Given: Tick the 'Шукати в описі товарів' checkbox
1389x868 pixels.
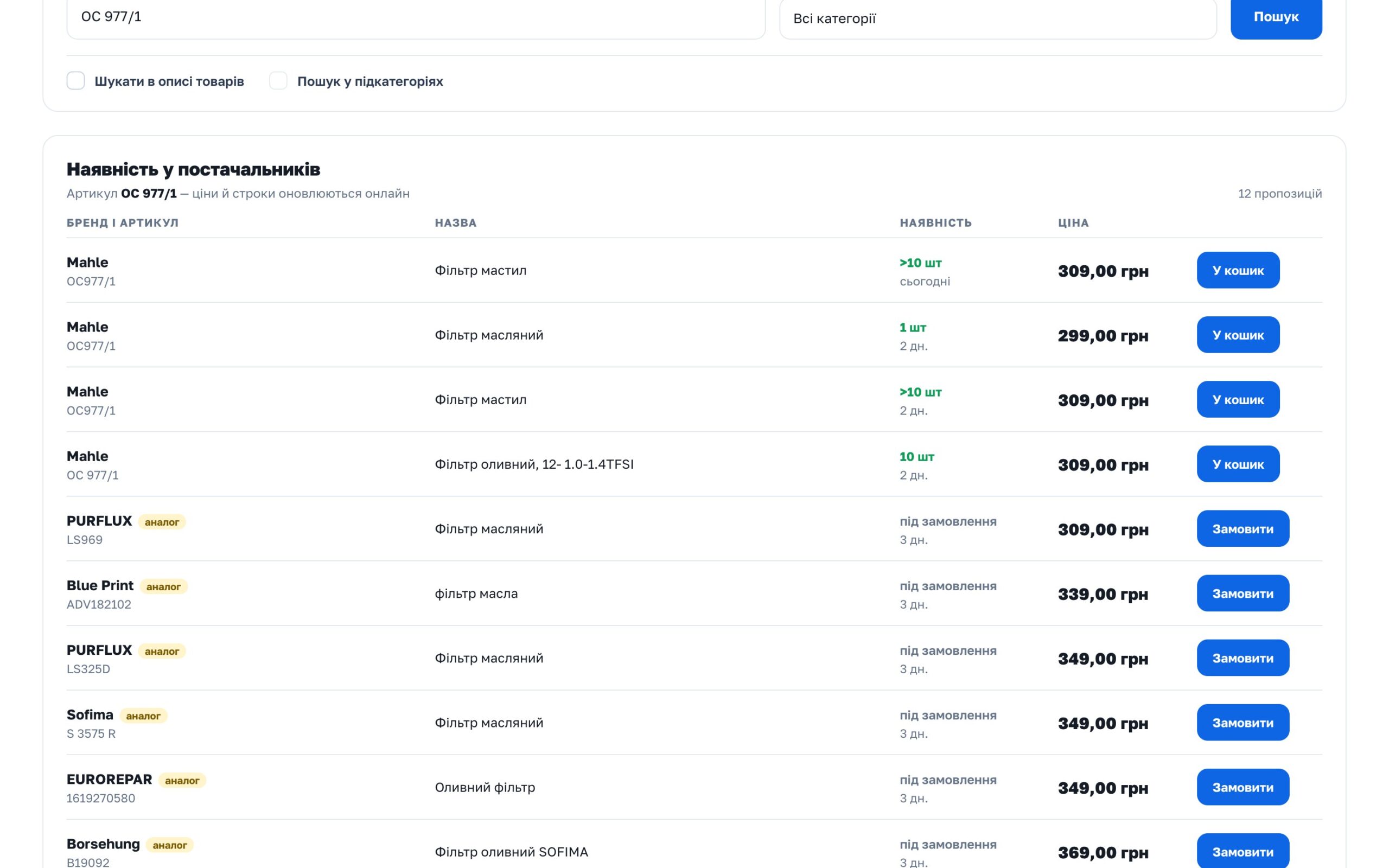Looking at the screenshot, I should click(x=76, y=81).
